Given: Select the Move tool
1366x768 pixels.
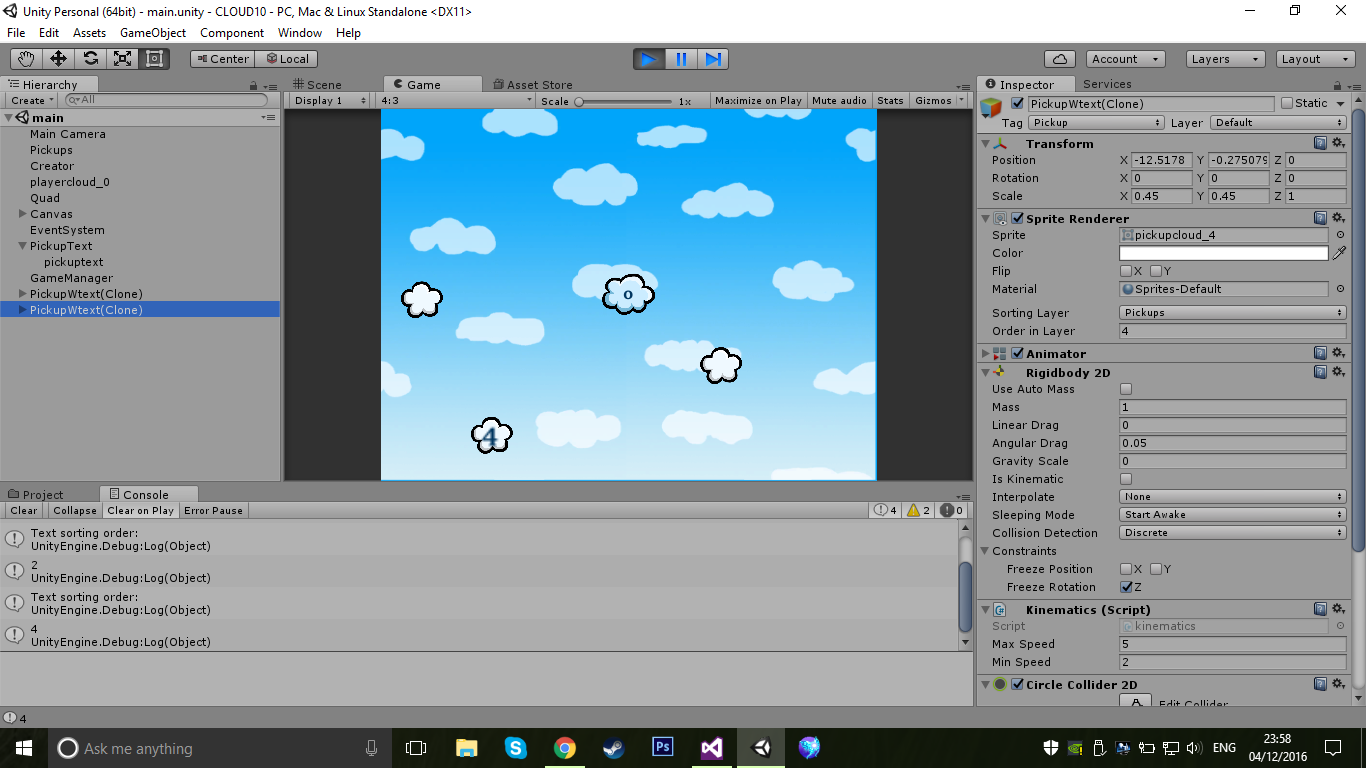Looking at the screenshot, I should click(58, 59).
